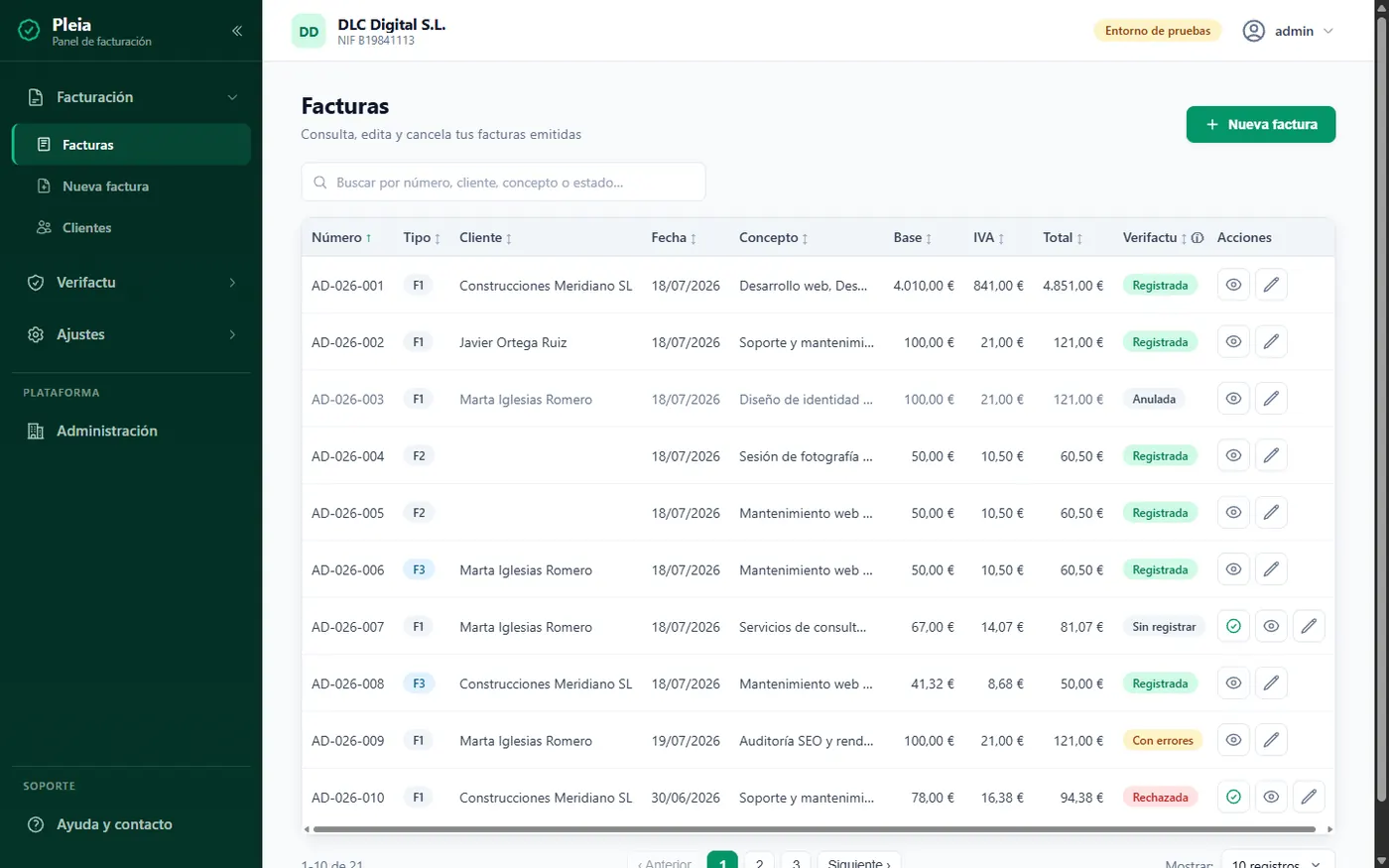Collapse the Facturación section in sidebar
This screenshot has width=1389, height=868.
tap(131, 97)
